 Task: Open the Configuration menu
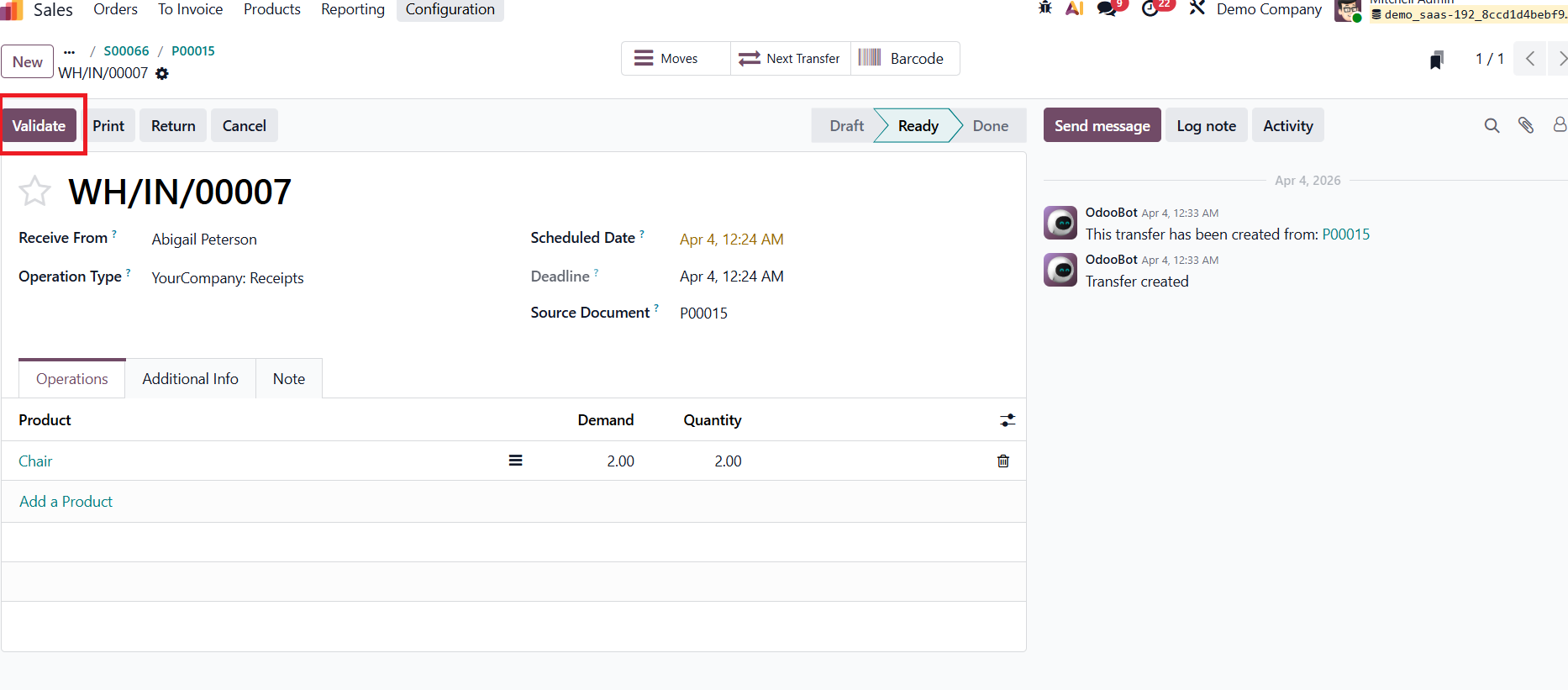point(450,9)
